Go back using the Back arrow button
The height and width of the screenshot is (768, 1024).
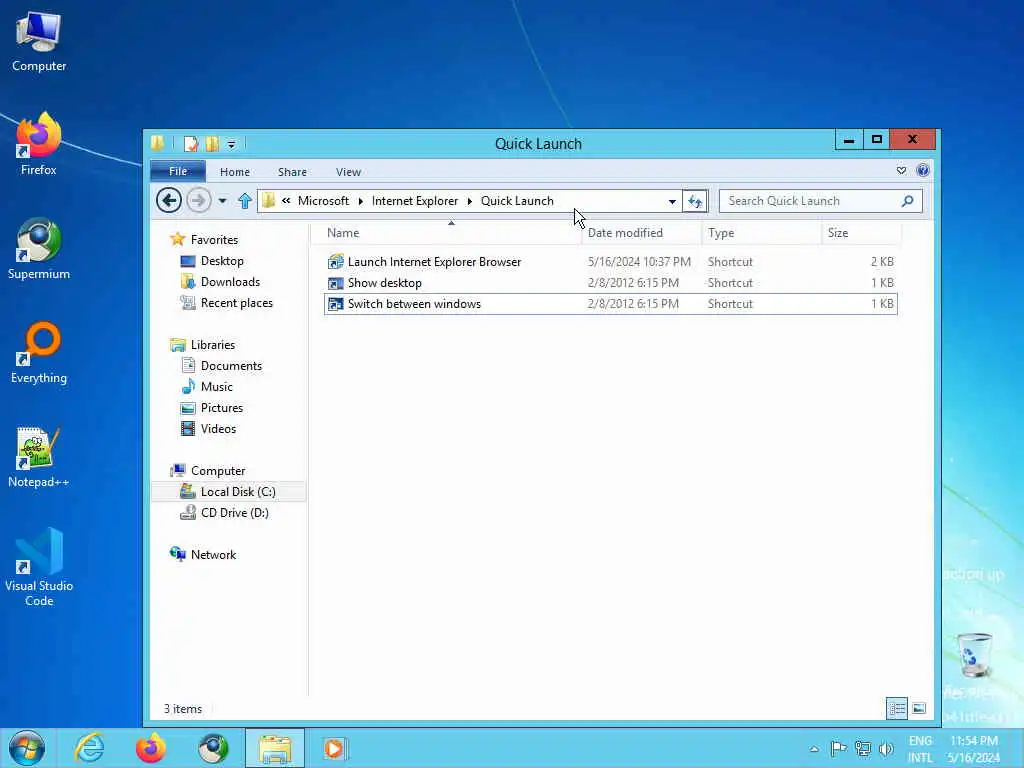click(x=168, y=200)
